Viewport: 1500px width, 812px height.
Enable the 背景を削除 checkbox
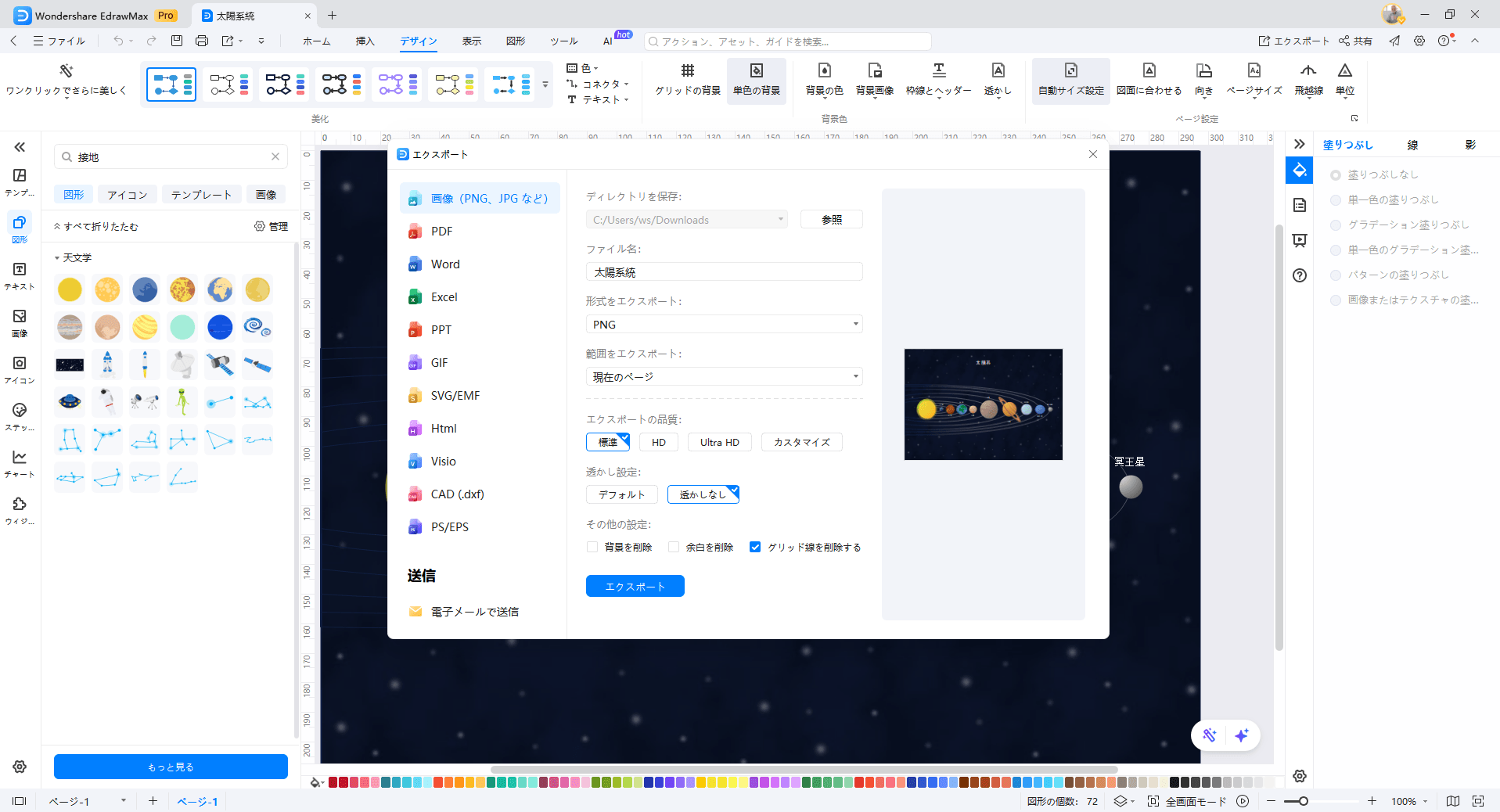[592, 547]
